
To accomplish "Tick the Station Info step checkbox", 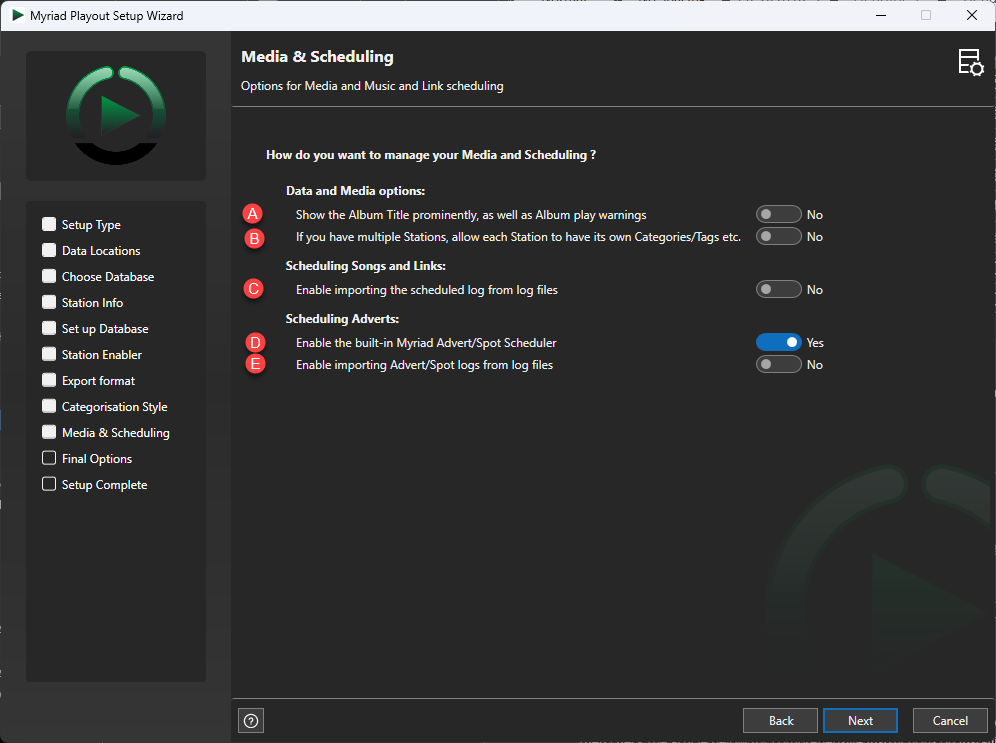I will tap(49, 302).
